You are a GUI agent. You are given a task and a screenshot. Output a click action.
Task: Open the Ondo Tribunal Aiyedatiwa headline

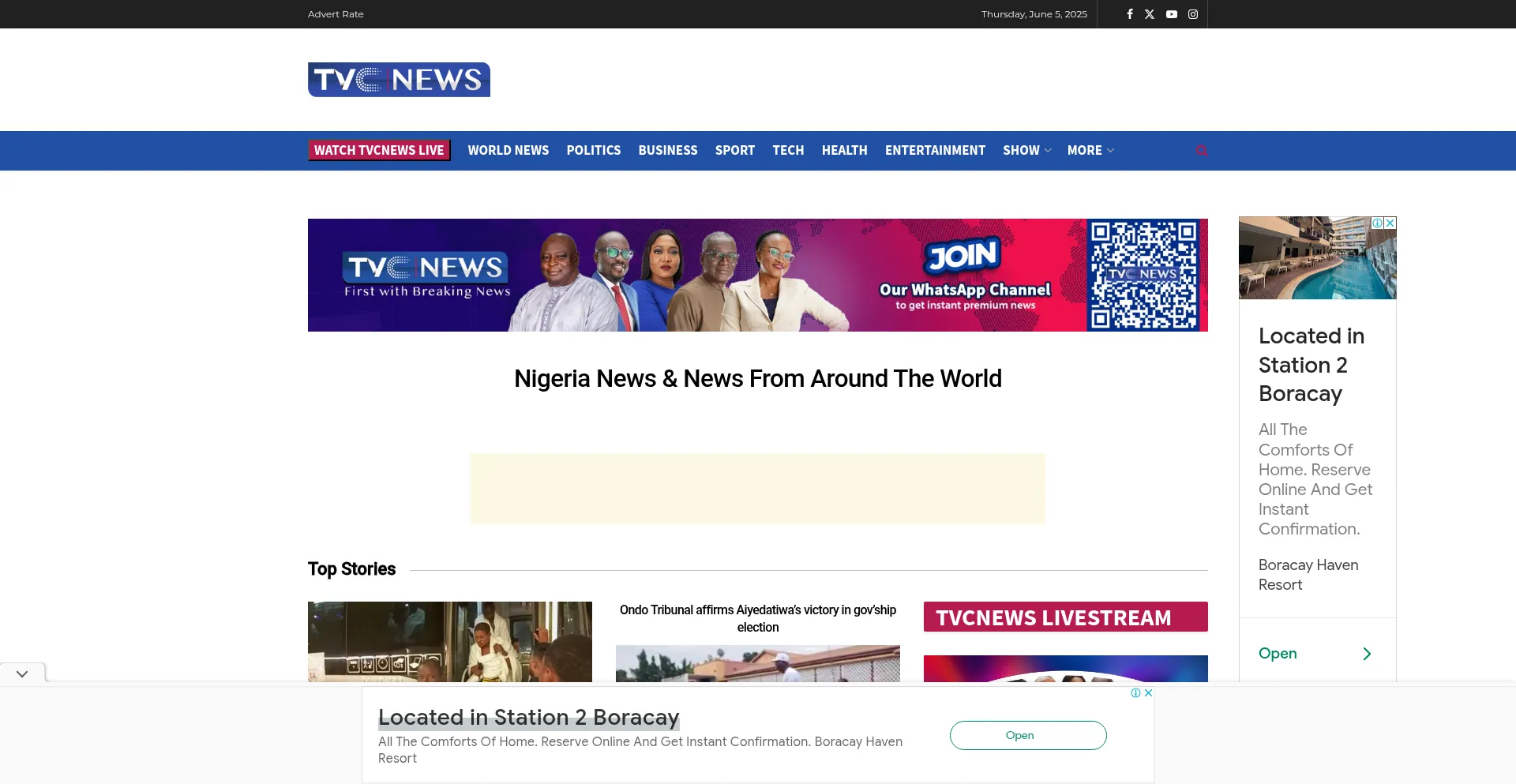(x=757, y=618)
